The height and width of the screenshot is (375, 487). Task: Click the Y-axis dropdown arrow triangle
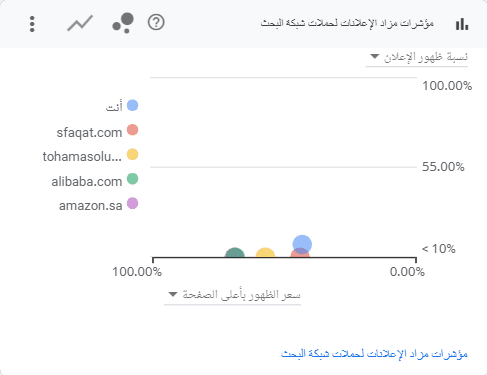375,56
